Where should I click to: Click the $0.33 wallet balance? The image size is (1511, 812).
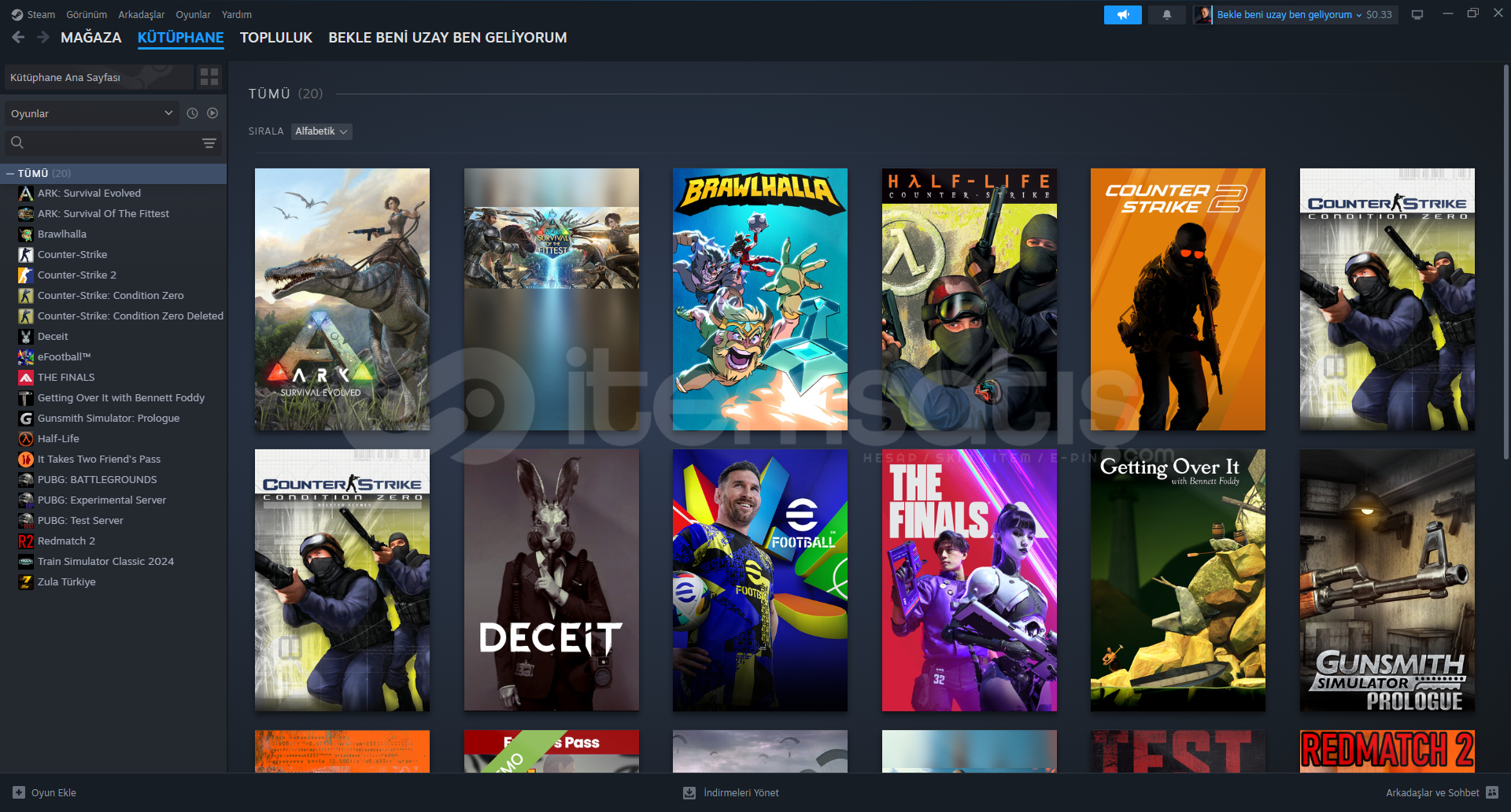(x=1379, y=15)
